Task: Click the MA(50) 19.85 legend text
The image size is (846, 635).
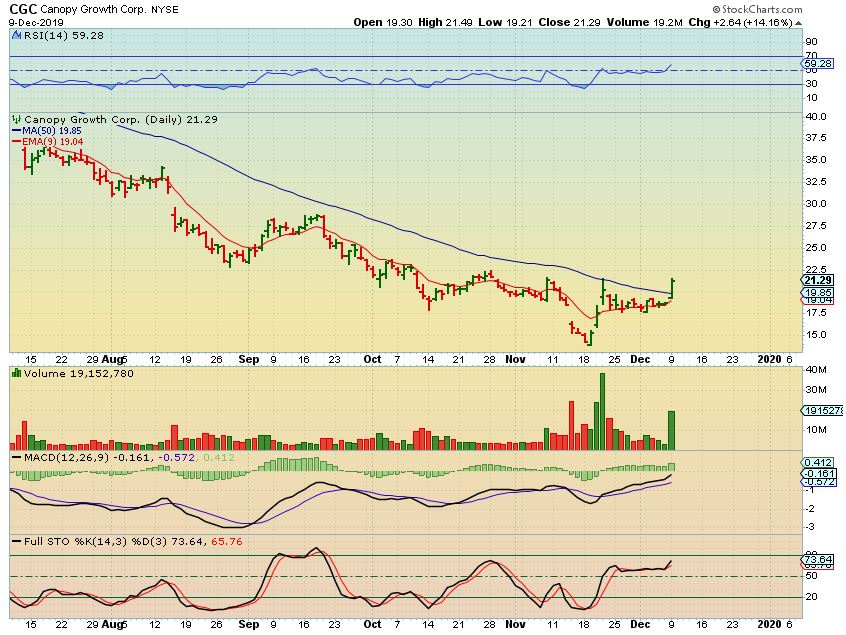Action: 52,131
